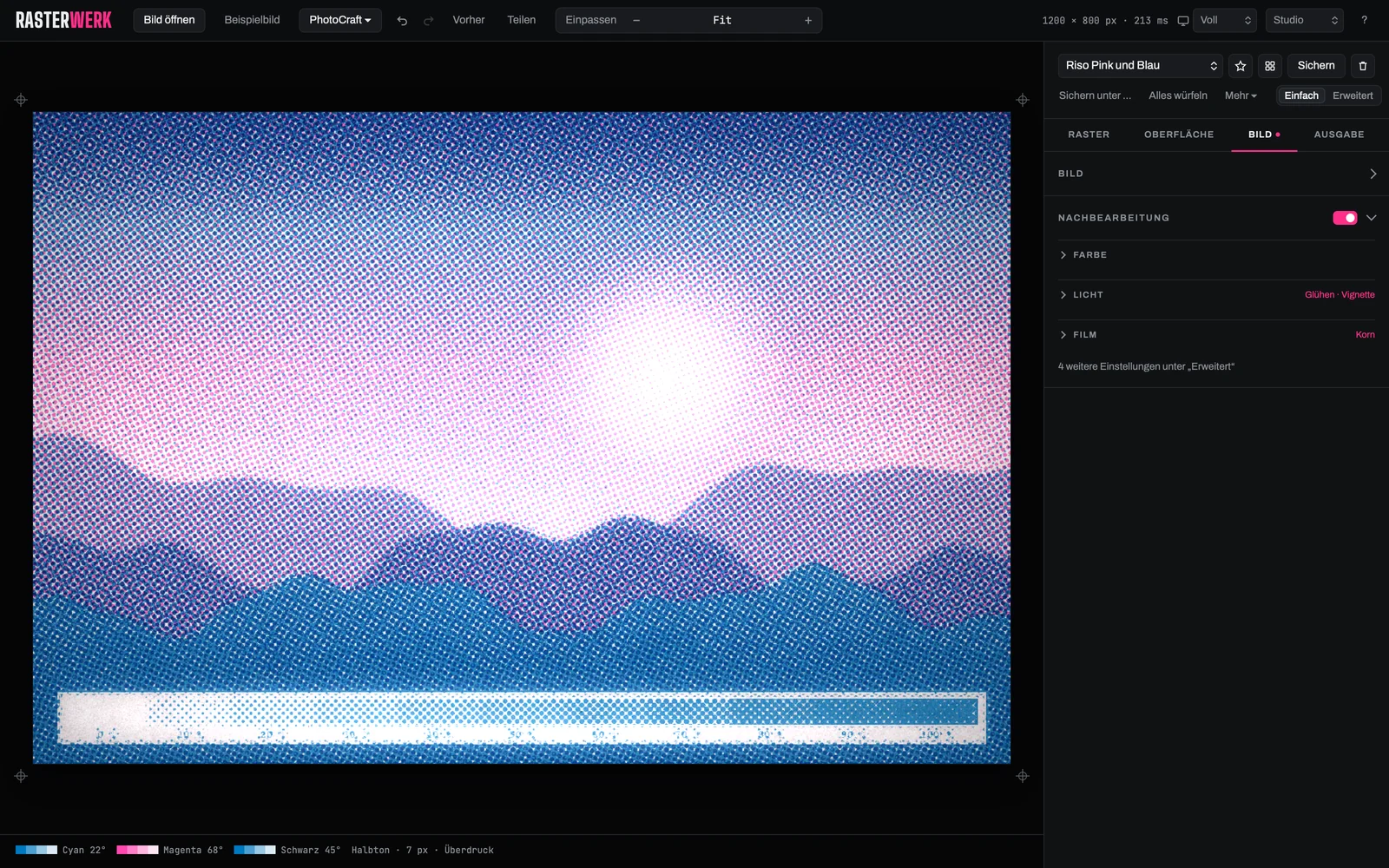Switch to Erweitert mode

(x=1353, y=95)
